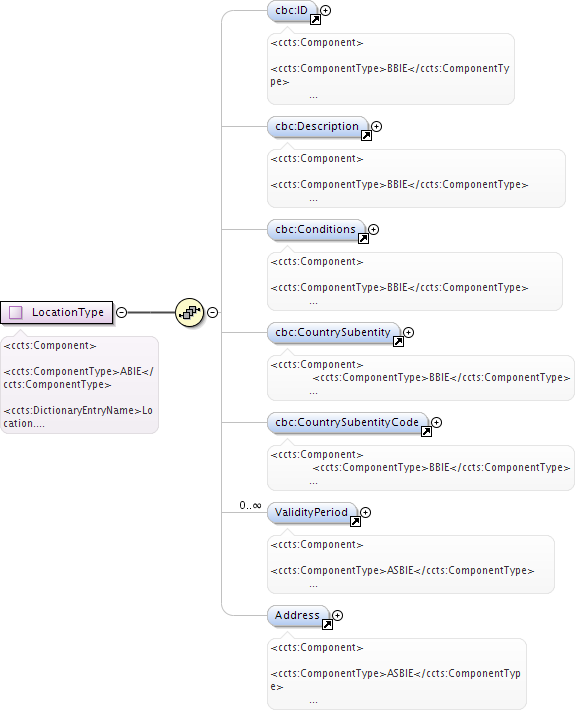
Task: Open the annotation box under cbc:CountrySubentityCode
Action: tap(421, 468)
